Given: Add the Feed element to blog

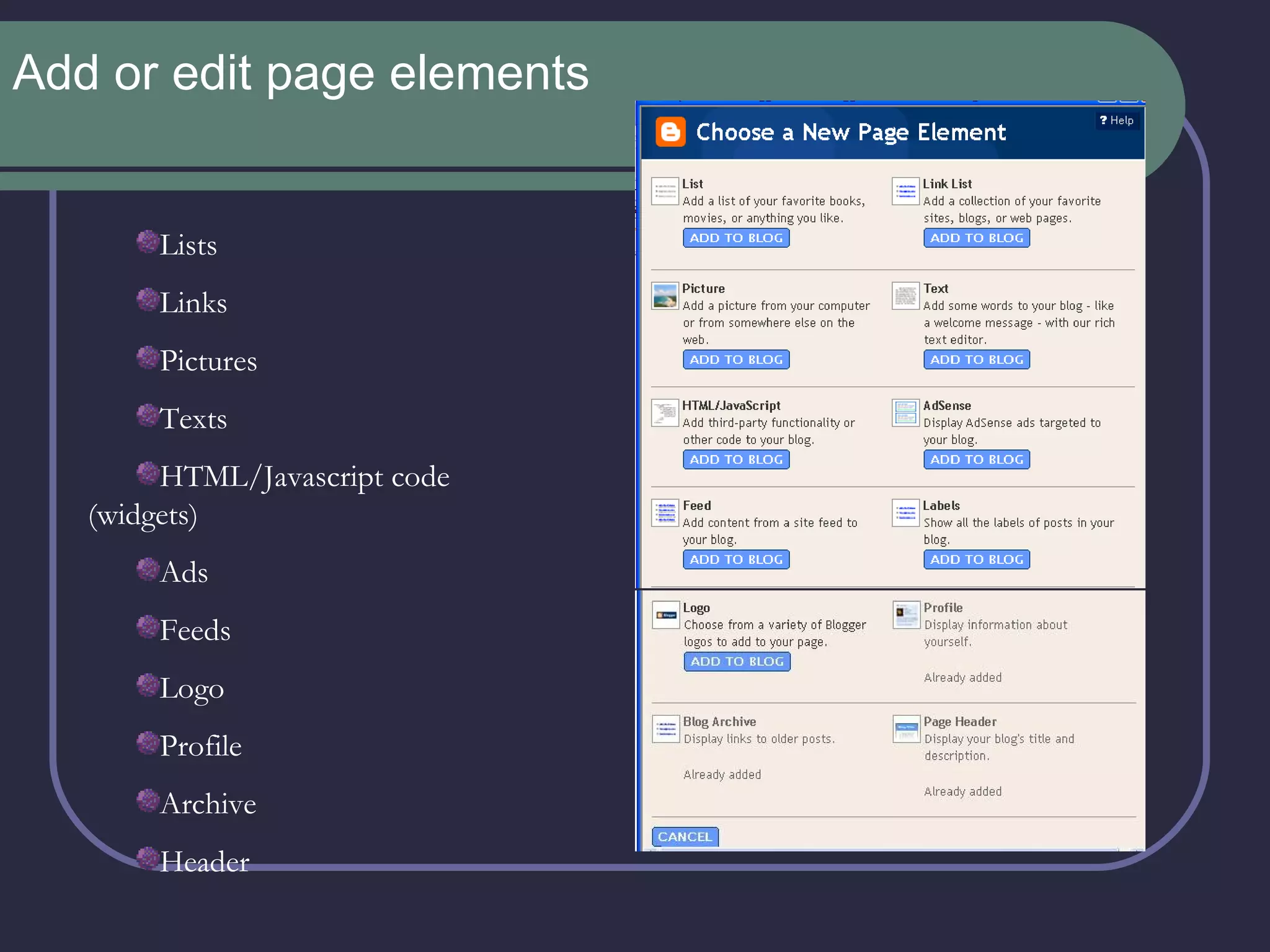Looking at the screenshot, I should click(x=736, y=559).
